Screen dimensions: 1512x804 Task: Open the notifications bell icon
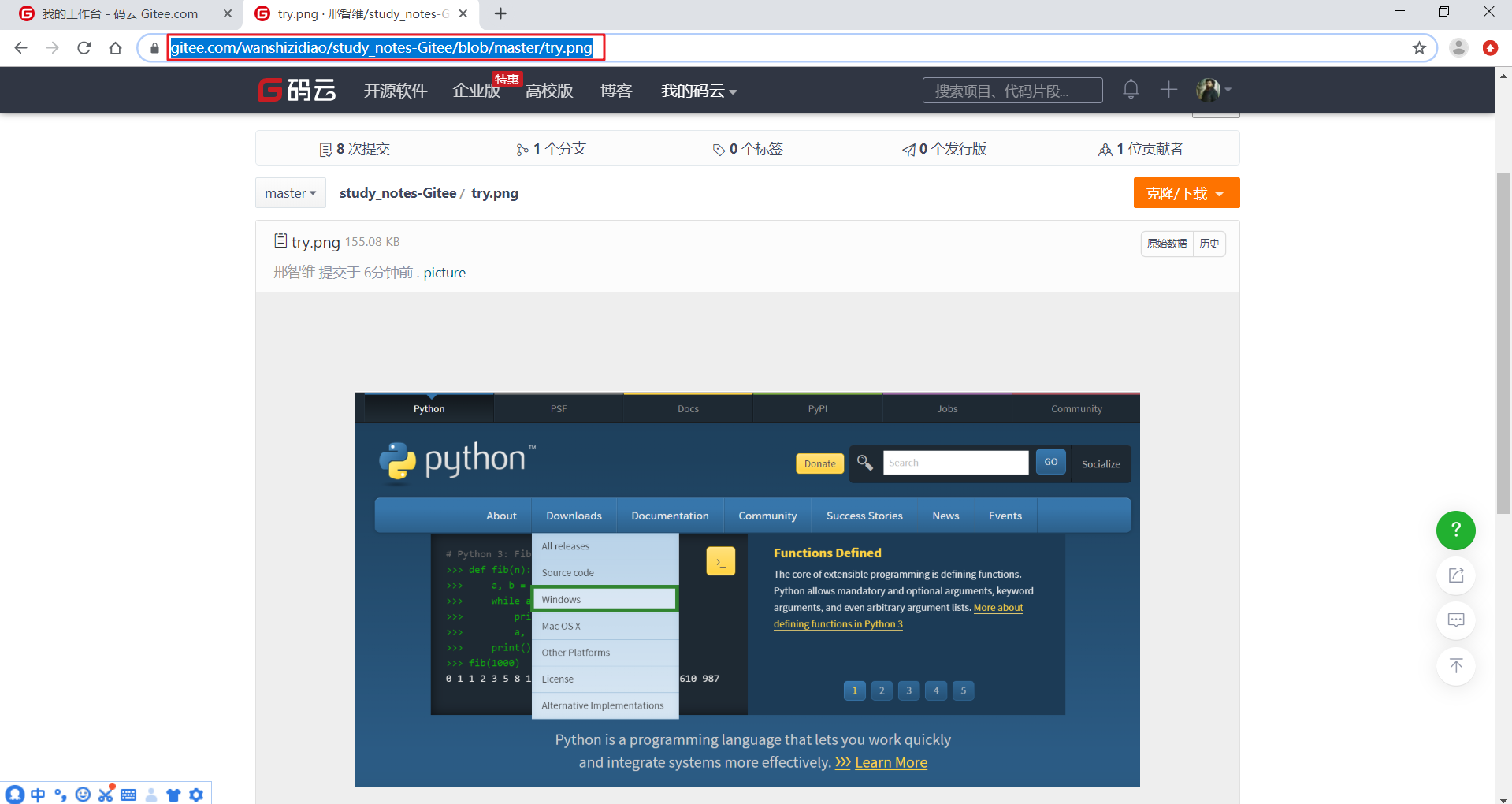[1131, 89]
